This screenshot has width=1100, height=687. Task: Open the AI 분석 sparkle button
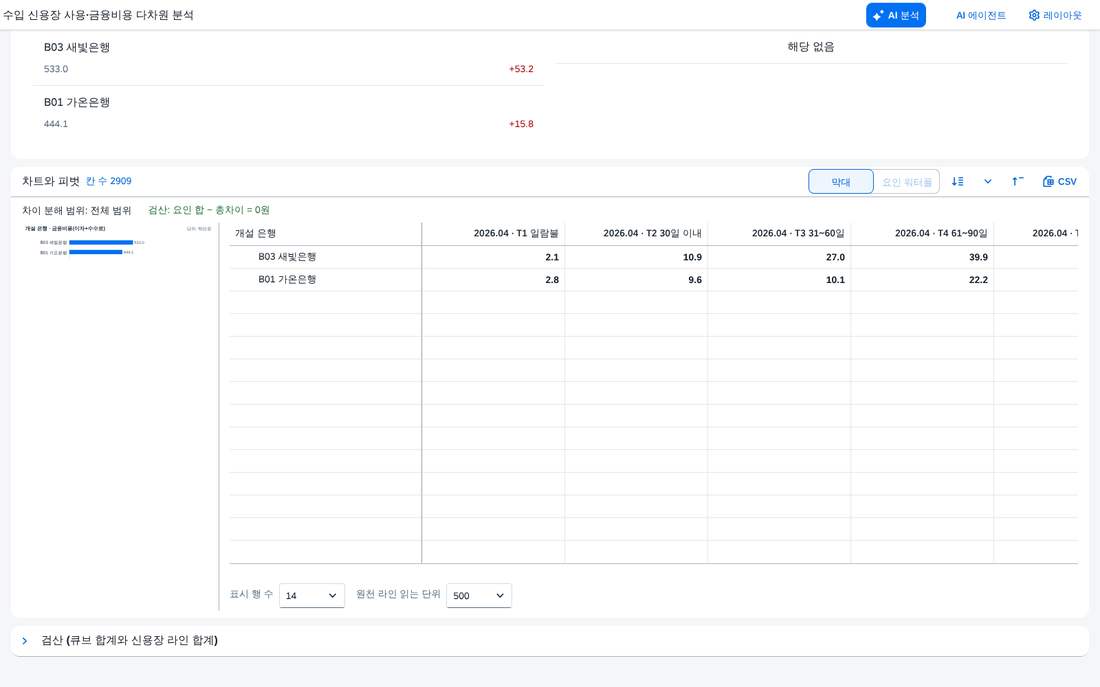click(x=896, y=15)
